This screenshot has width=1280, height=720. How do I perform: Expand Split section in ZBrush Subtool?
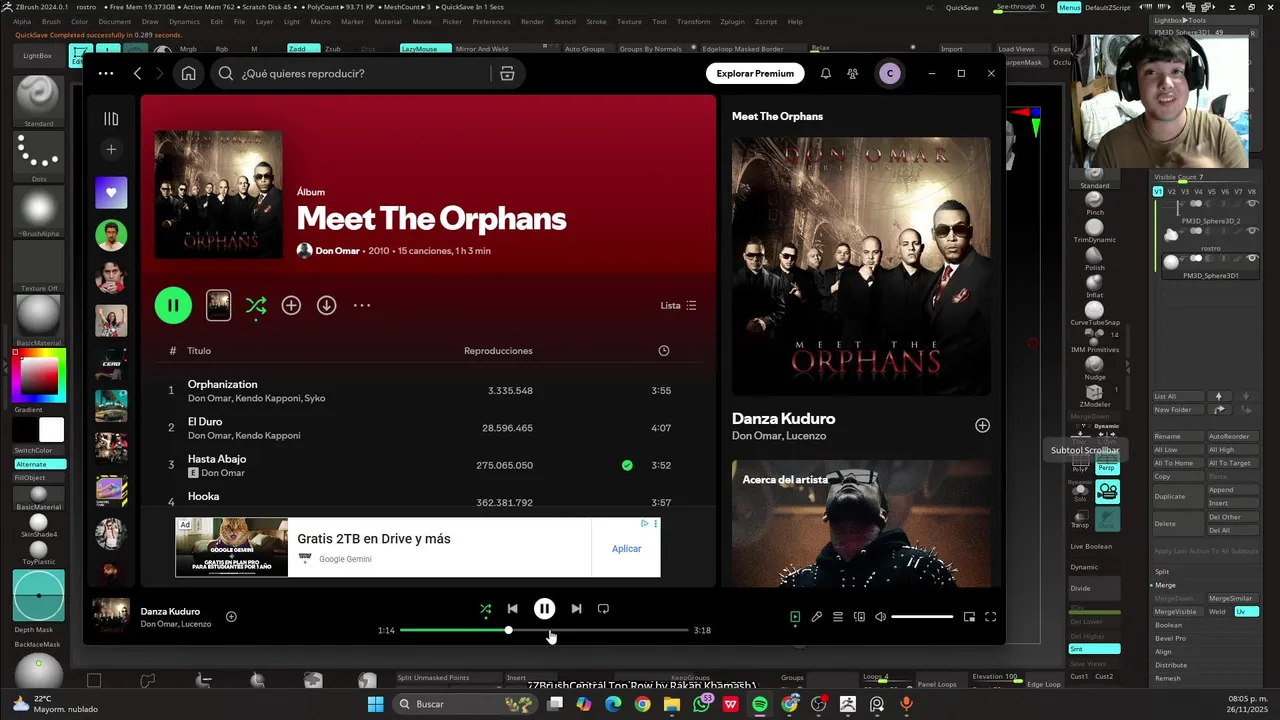1163,571
